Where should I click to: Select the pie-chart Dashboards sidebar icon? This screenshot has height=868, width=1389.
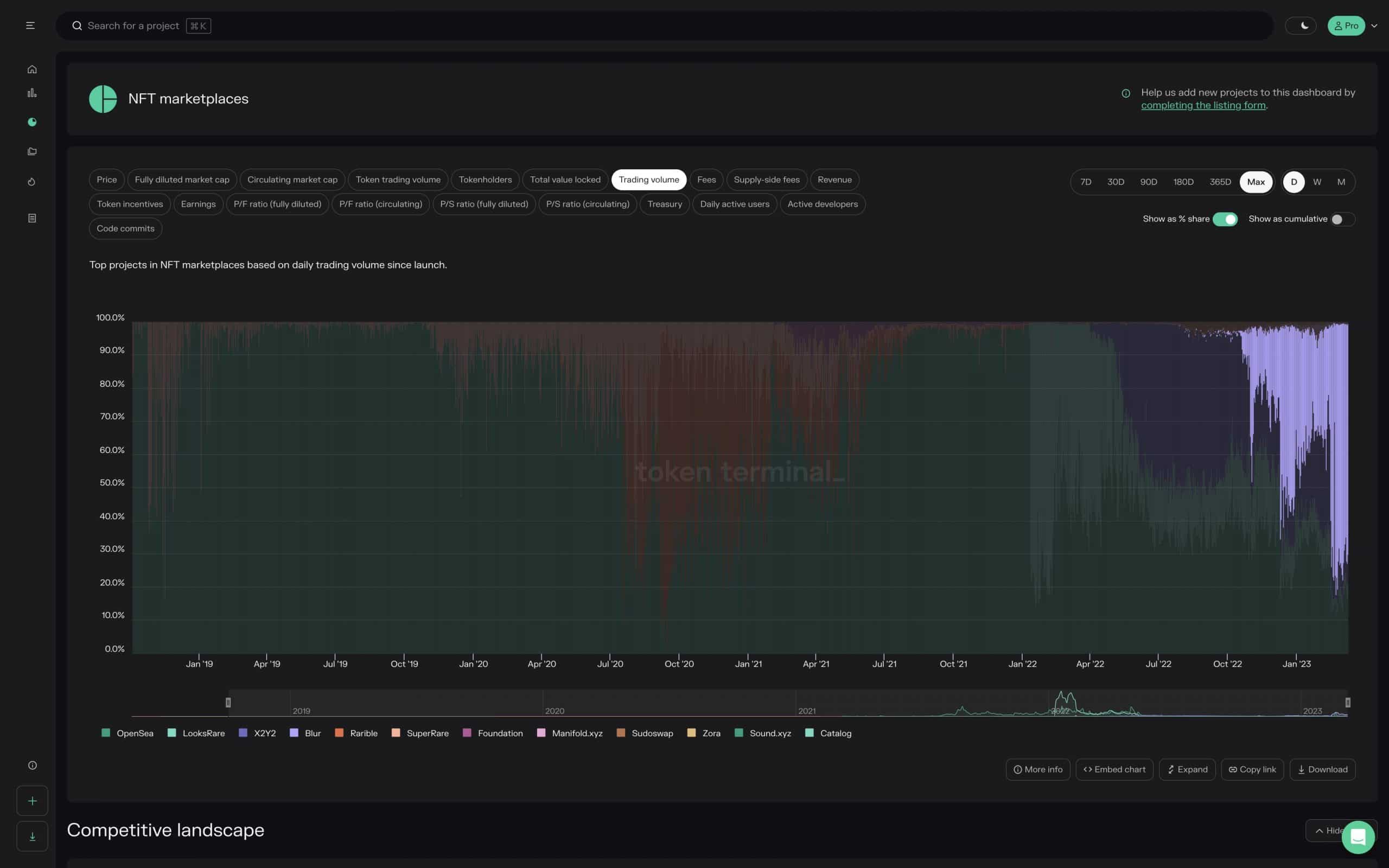point(31,122)
